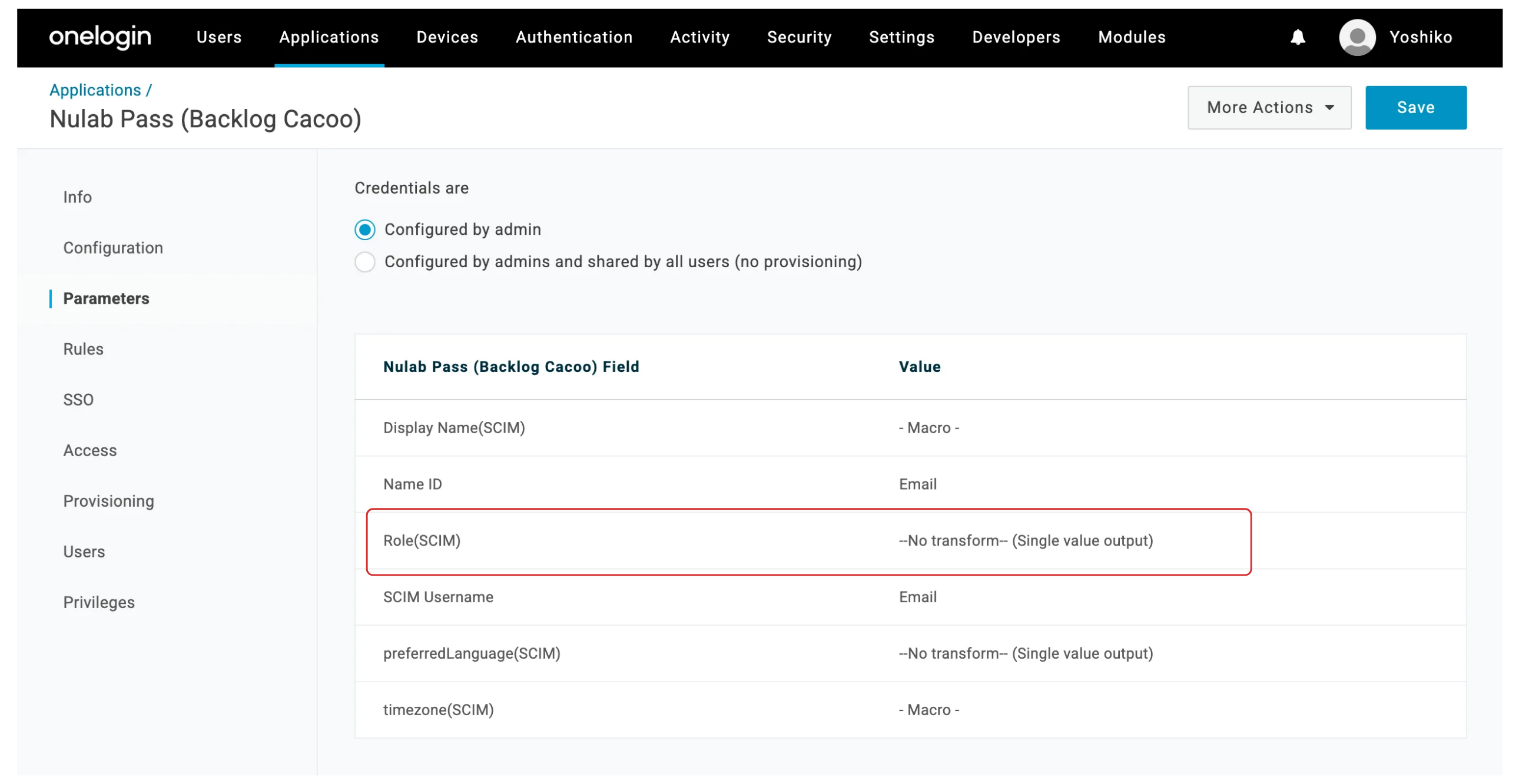
Task: Select the Parameters sidebar tab
Action: (x=106, y=298)
